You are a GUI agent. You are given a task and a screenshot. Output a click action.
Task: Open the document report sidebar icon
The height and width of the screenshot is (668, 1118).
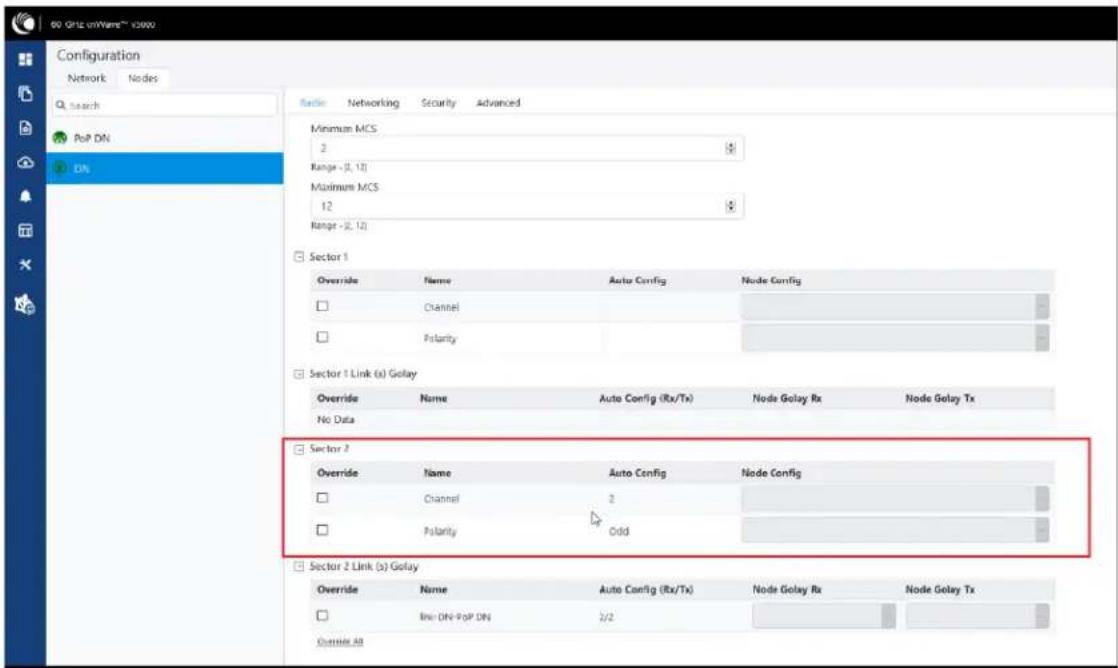[25, 128]
